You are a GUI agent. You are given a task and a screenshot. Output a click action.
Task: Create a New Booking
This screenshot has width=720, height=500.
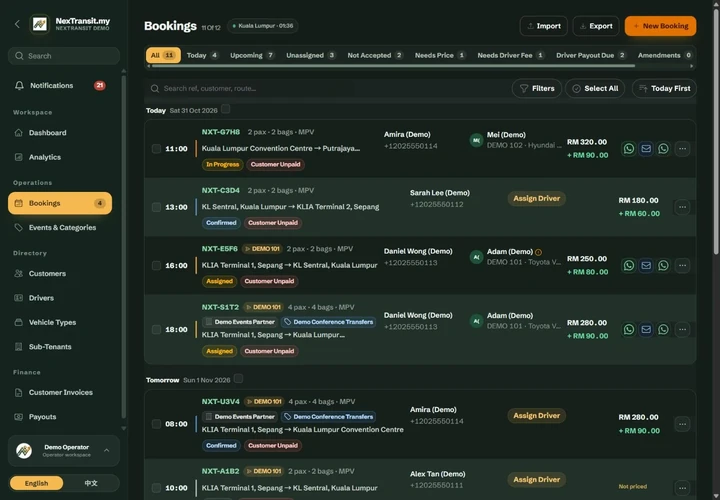[660, 26]
